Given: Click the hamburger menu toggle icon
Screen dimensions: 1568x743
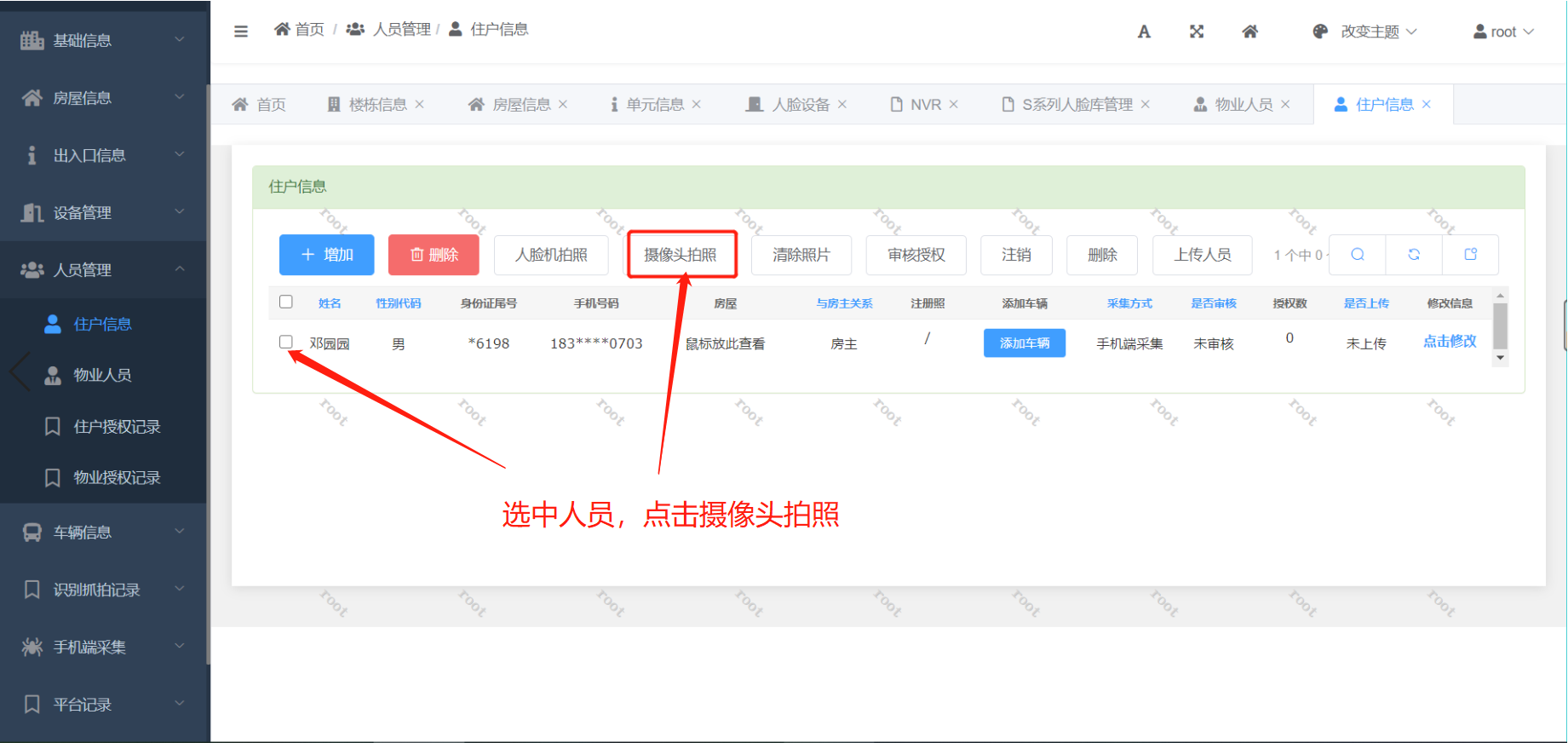Looking at the screenshot, I should point(241,31).
